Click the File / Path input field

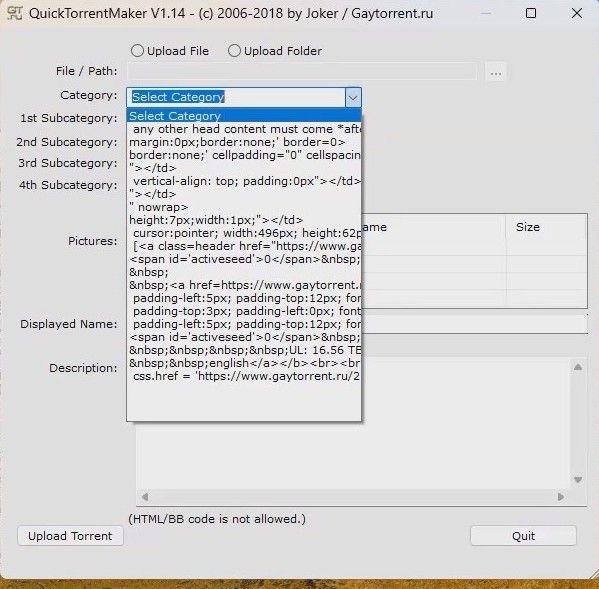click(x=303, y=71)
